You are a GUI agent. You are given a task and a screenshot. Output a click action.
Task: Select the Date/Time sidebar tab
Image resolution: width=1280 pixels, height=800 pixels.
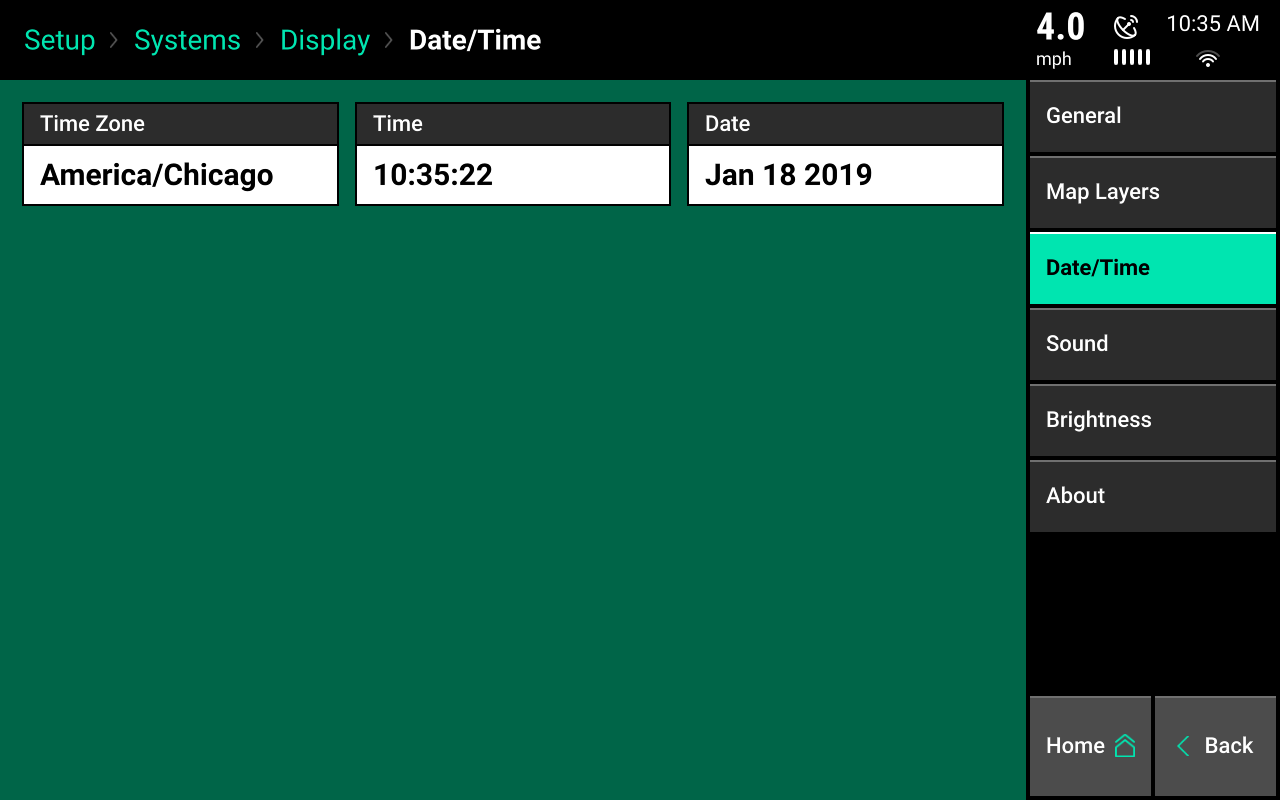pyautogui.click(x=1153, y=268)
